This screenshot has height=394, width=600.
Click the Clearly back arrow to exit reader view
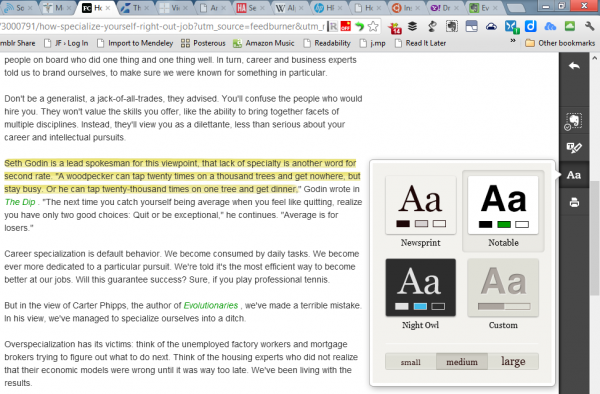[x=574, y=66]
